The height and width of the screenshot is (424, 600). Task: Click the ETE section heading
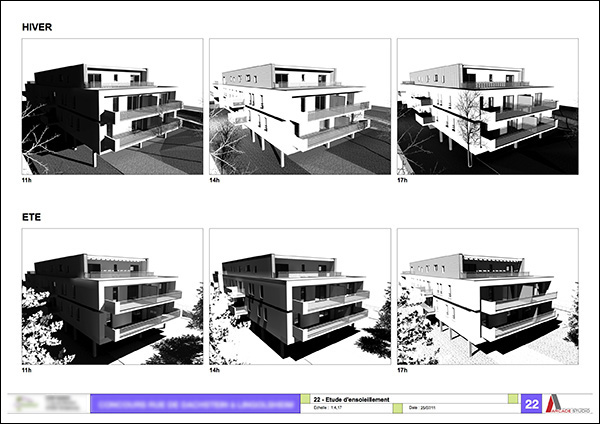click(x=33, y=215)
